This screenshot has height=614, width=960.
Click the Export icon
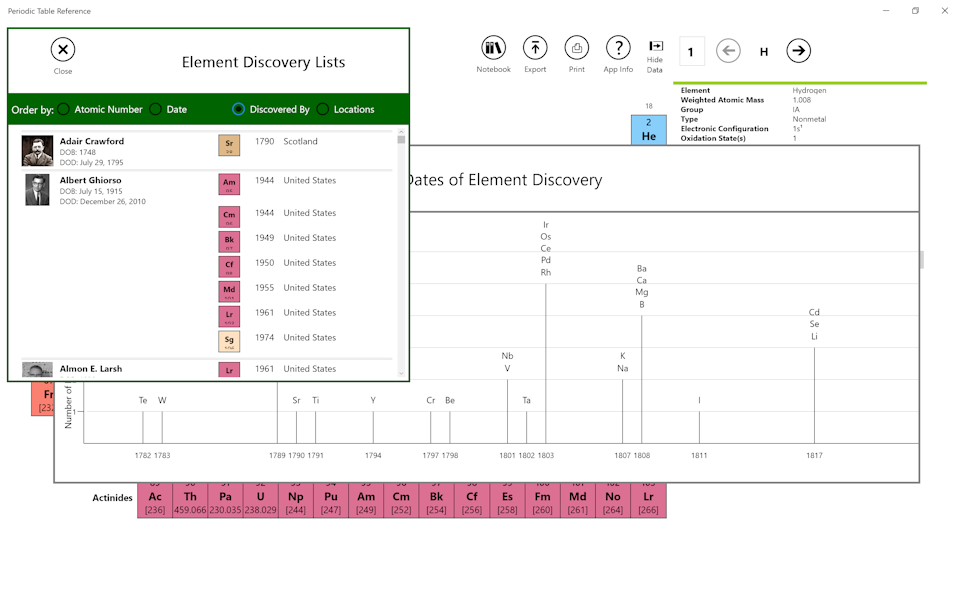click(535, 48)
